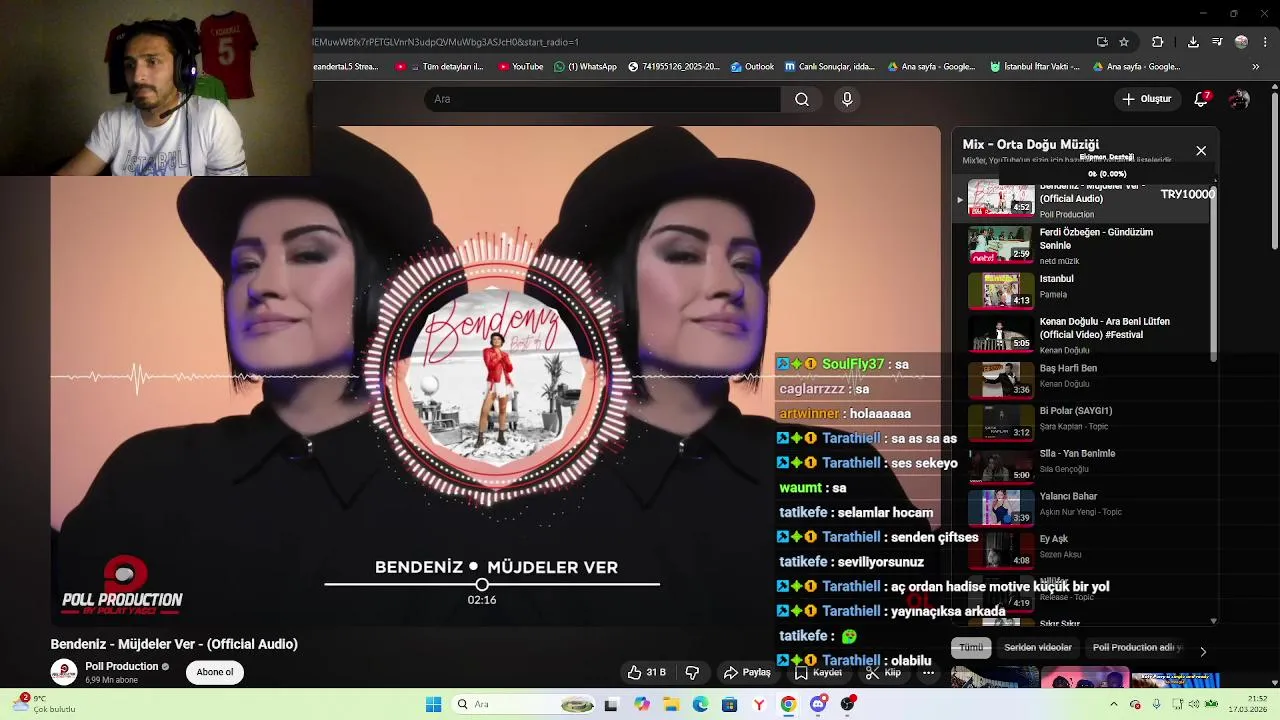Click Paylaş share button
The image size is (1280, 720).
(747, 672)
